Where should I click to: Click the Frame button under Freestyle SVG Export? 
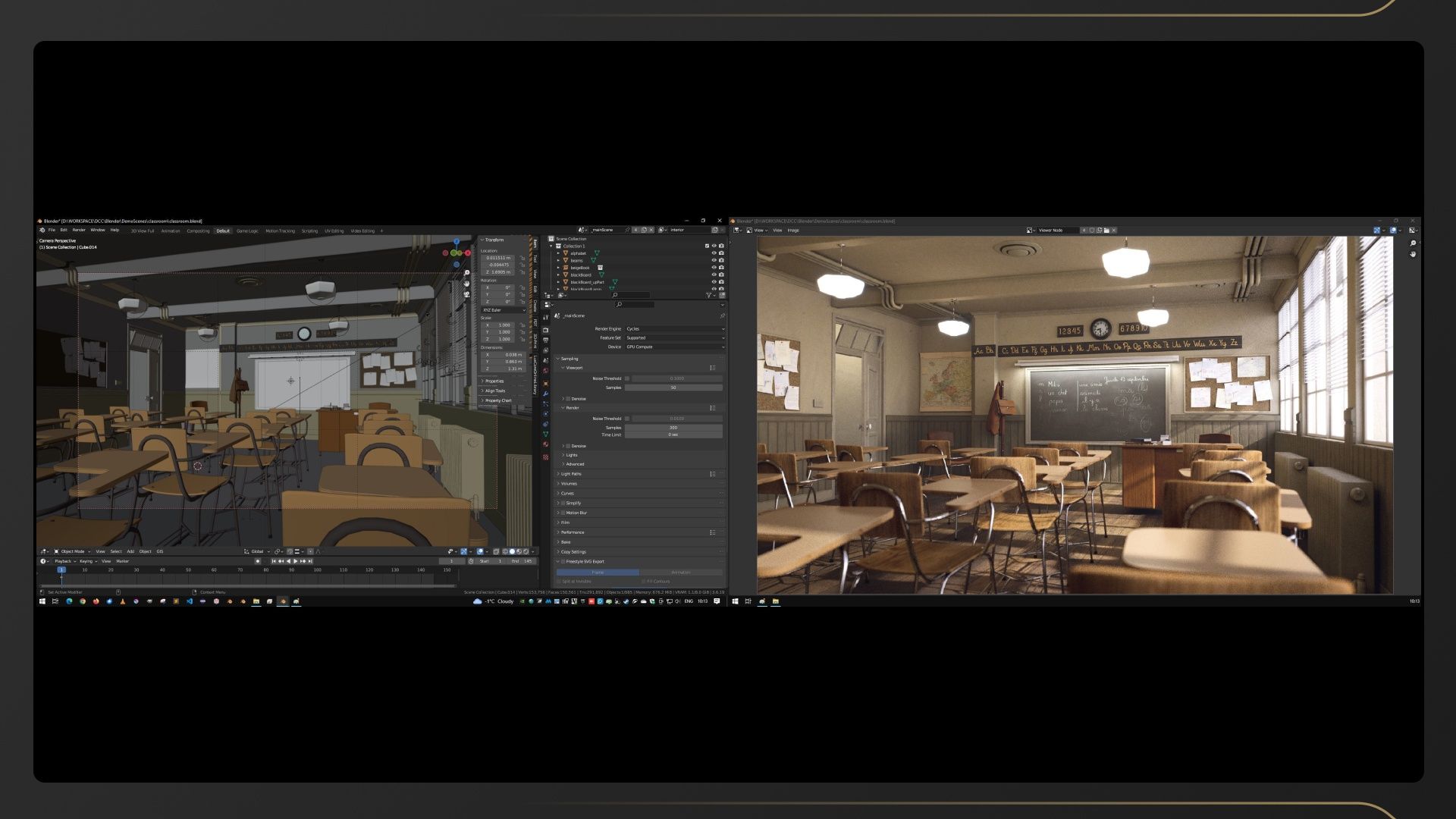598,573
